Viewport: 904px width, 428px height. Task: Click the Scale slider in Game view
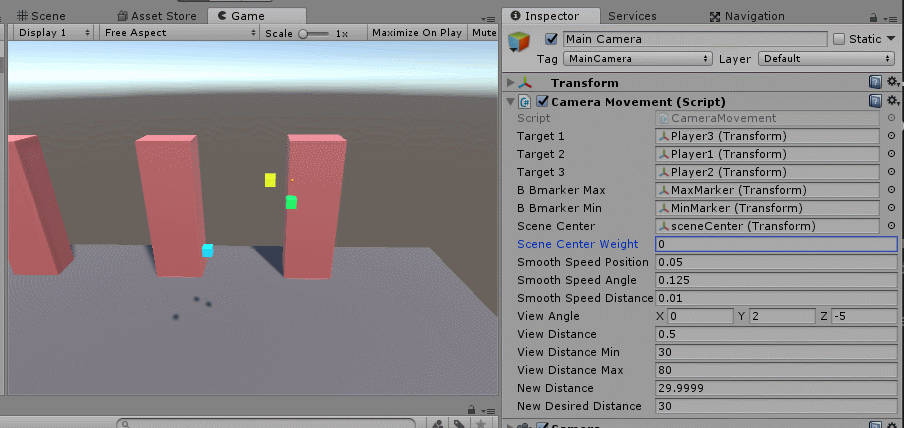pos(314,33)
